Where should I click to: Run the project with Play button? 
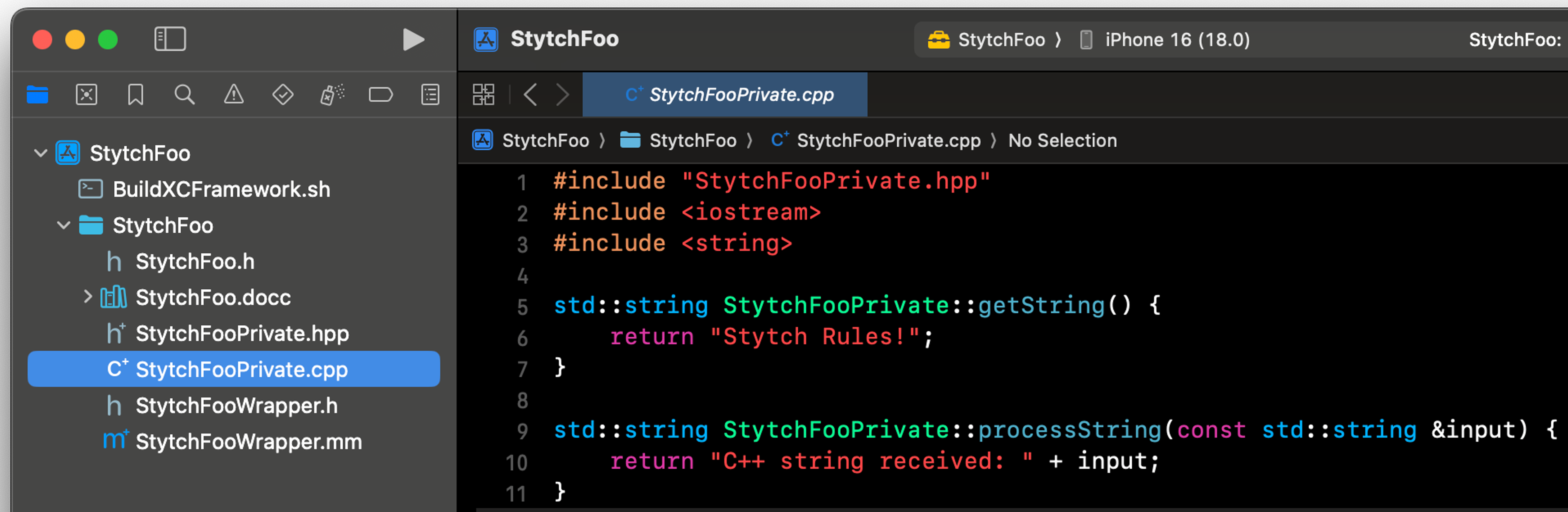tap(413, 40)
